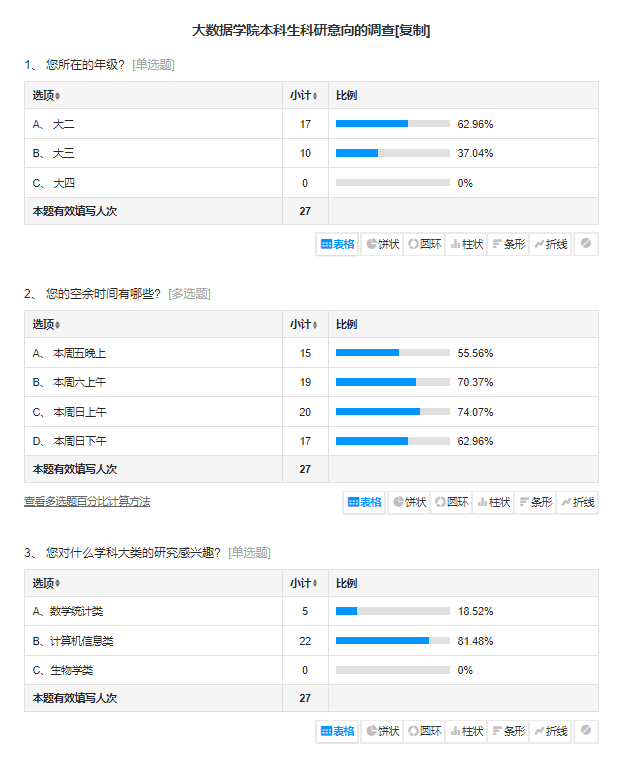624x761 pixels.
Task: Select 饼状 pie chart view for question 1
Action: click(382, 244)
